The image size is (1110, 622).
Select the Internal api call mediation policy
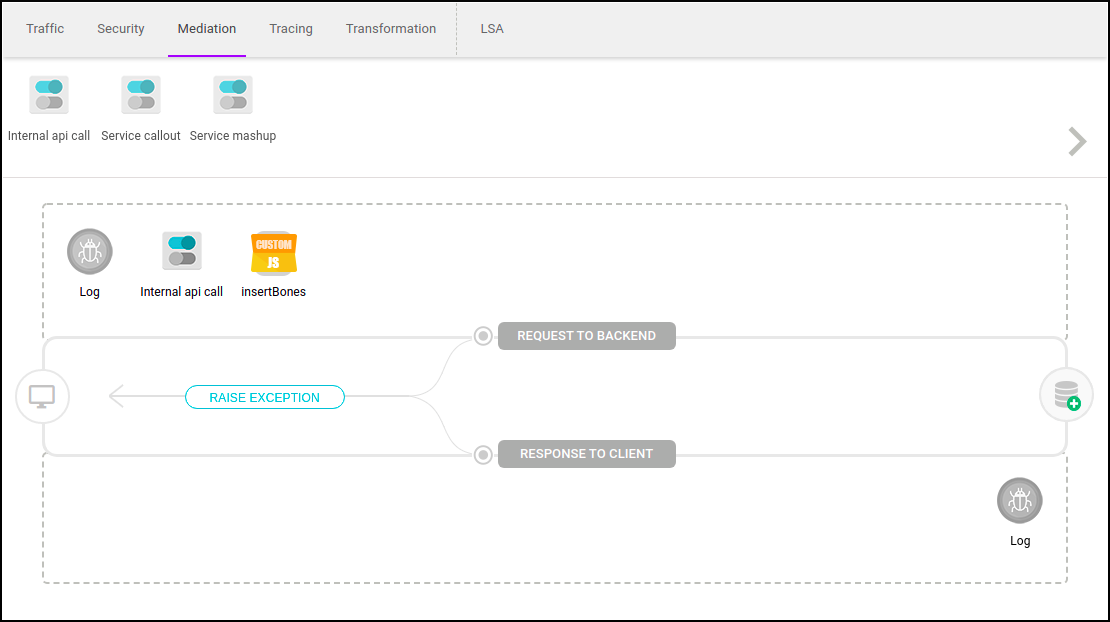48,94
